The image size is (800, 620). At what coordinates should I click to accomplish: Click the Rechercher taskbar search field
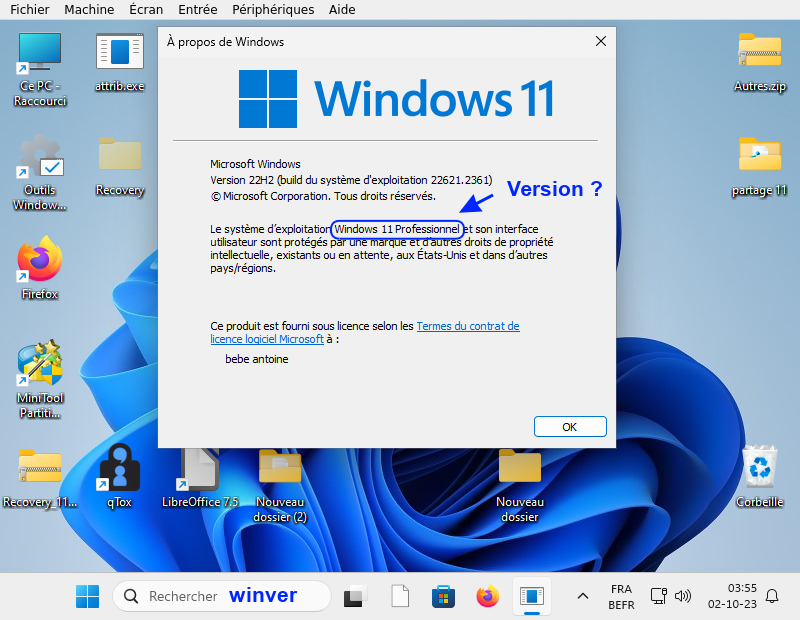tap(222, 596)
